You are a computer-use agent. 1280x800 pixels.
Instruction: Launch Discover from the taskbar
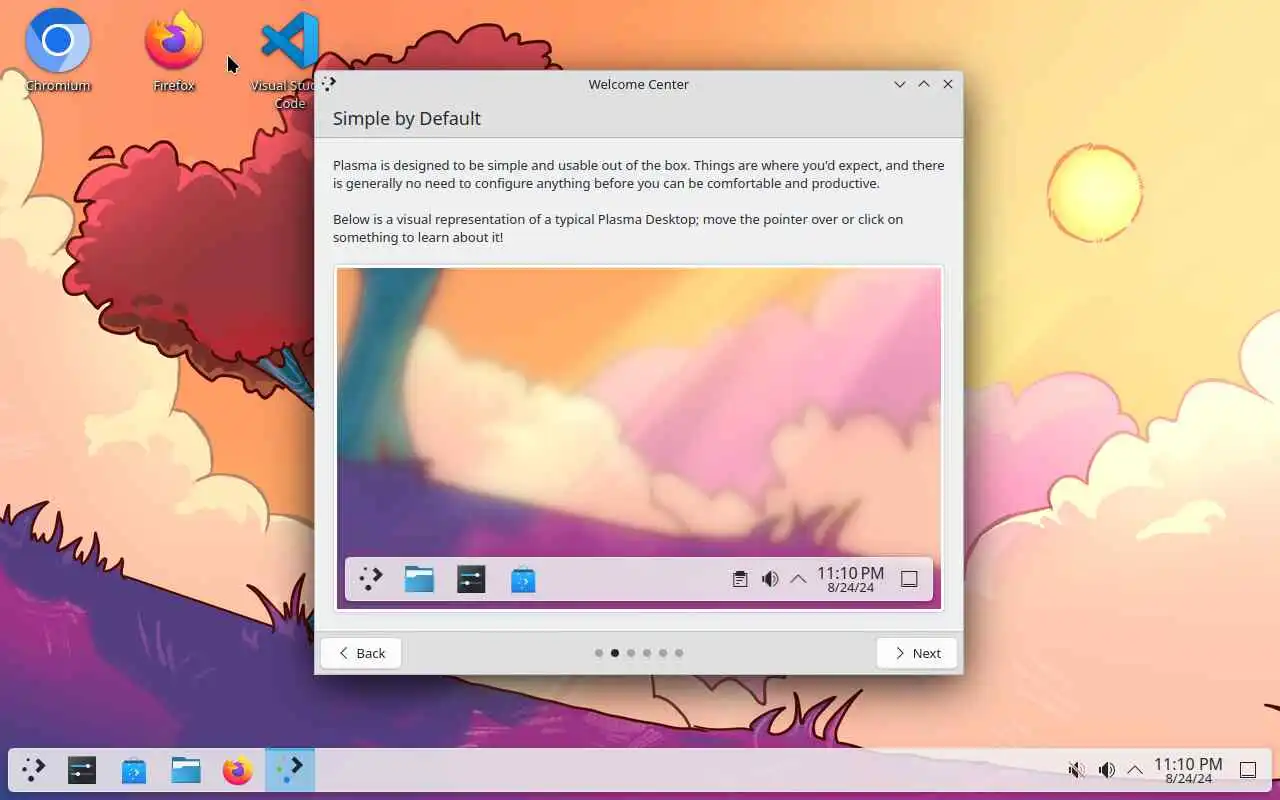tap(134, 770)
